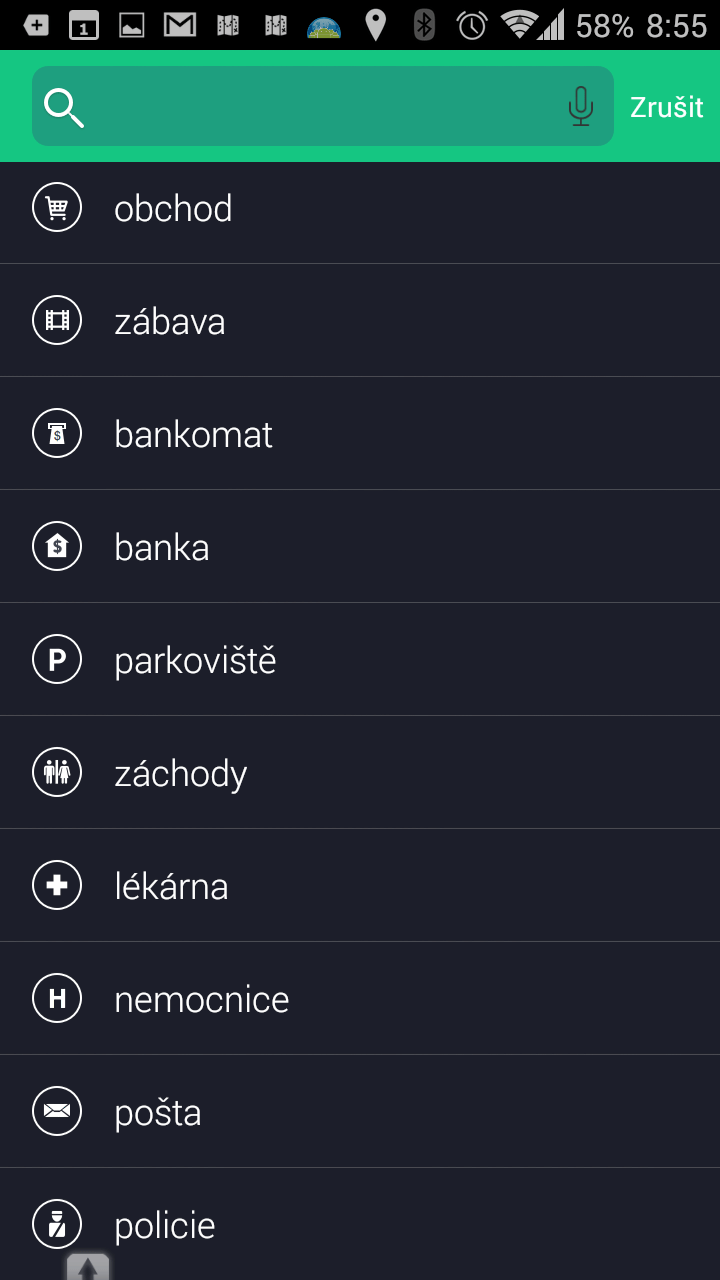Open the lékárna category
The width and height of the screenshot is (720, 1280).
[x=360, y=886]
